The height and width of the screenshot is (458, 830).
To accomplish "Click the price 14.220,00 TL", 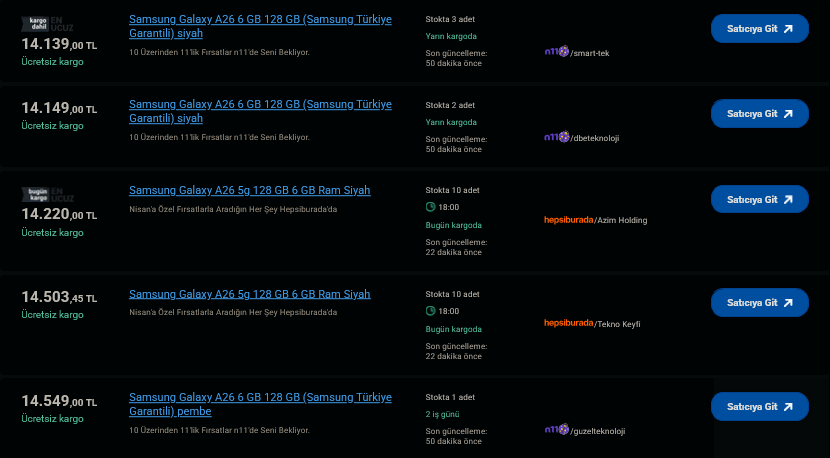I will [x=59, y=214].
